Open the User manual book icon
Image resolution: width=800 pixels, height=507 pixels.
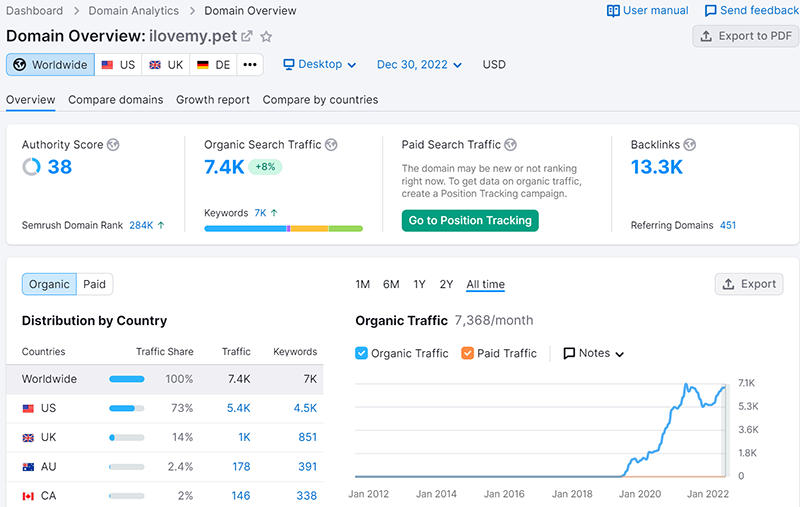coord(613,11)
